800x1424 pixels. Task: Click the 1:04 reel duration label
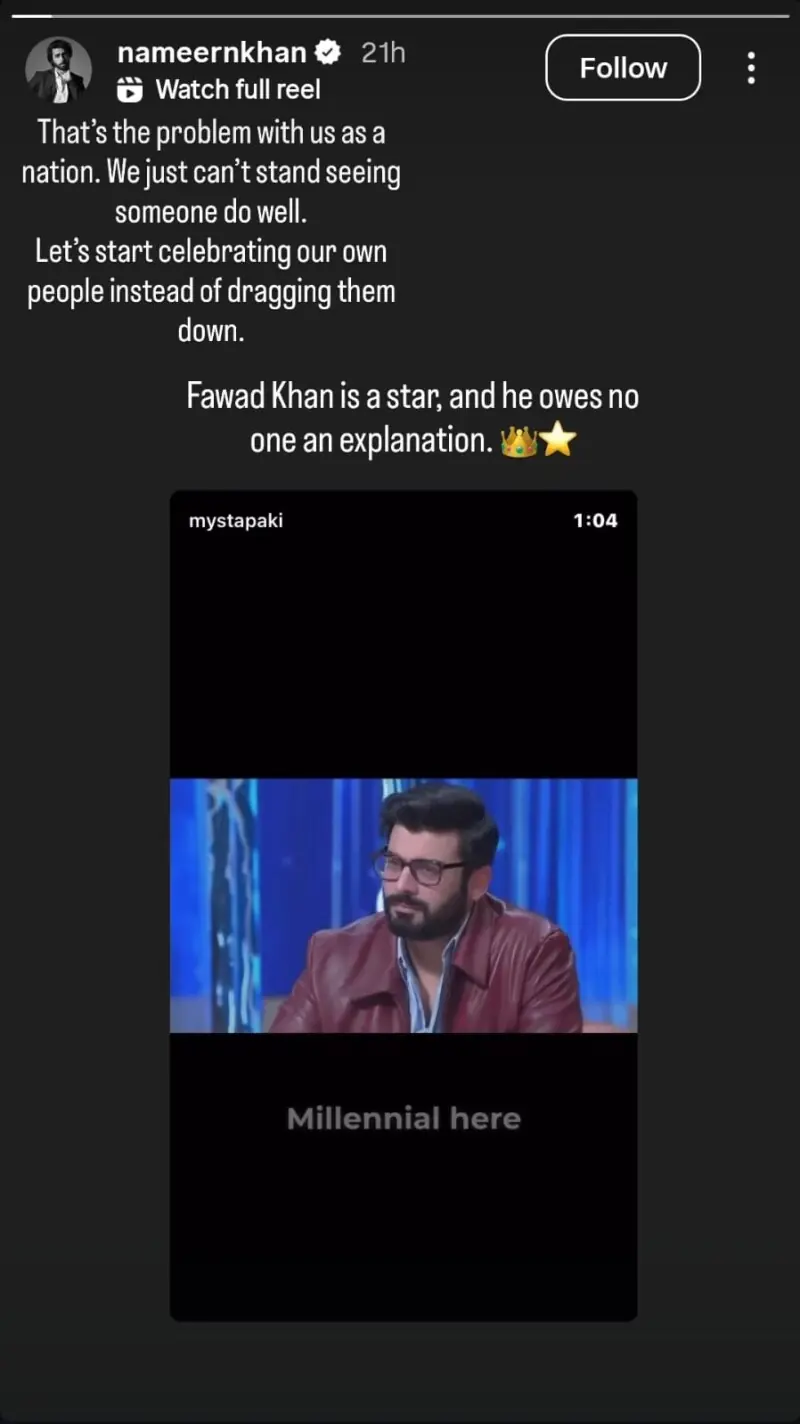[595, 521]
